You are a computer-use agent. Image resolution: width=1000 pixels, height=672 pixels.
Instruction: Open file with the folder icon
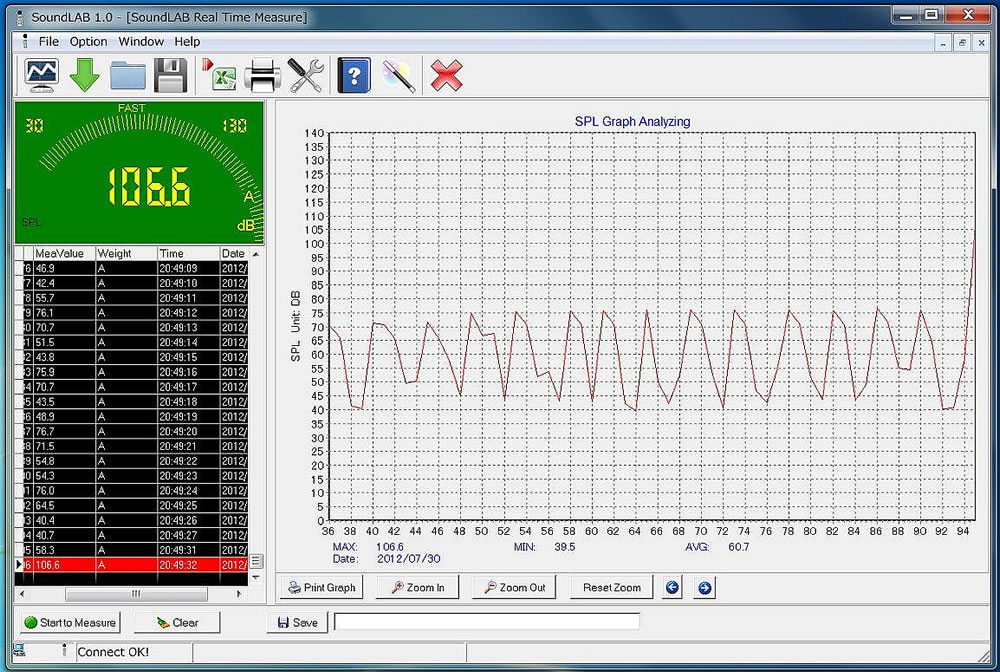pos(128,76)
